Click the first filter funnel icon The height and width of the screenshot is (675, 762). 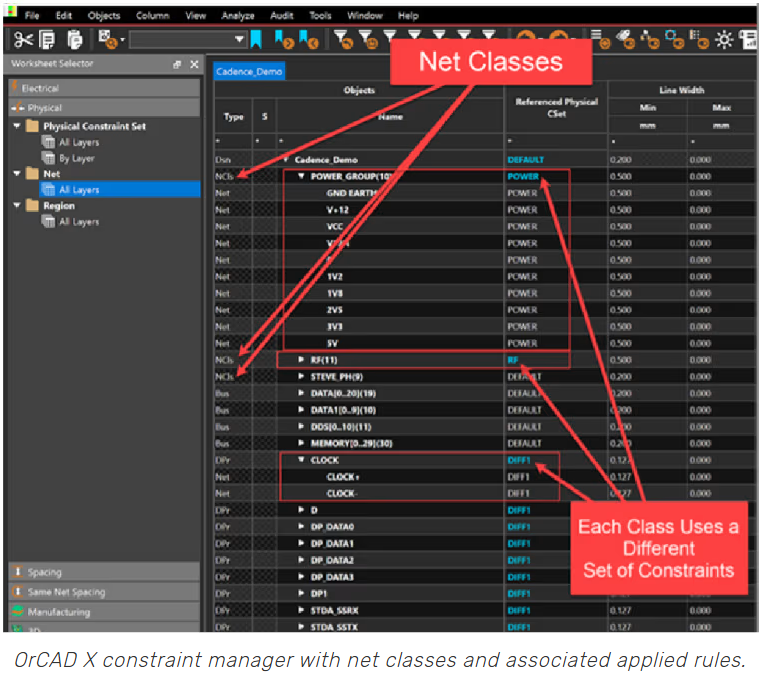pos(344,40)
